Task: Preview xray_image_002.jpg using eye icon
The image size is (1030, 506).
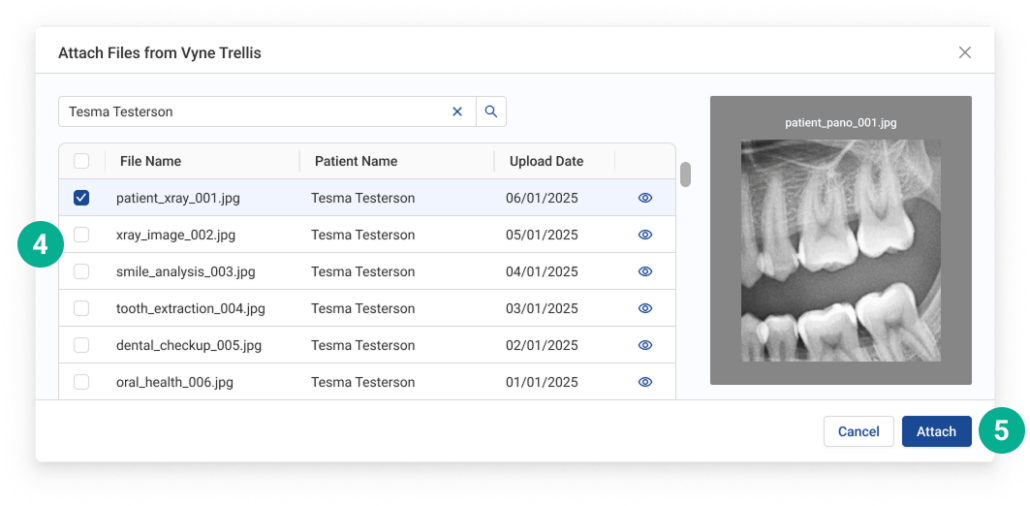Action: tap(645, 235)
